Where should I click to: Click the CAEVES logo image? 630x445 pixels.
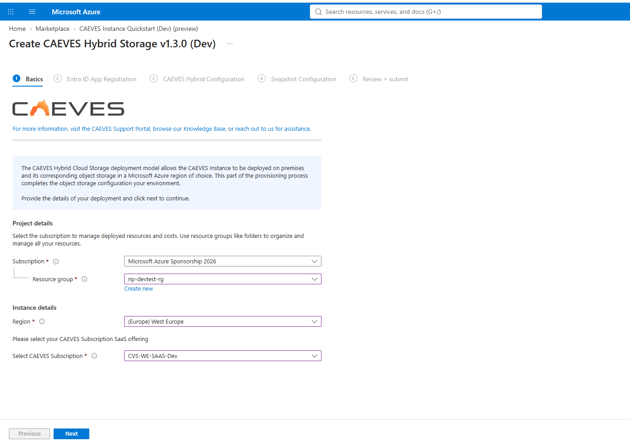[68, 108]
